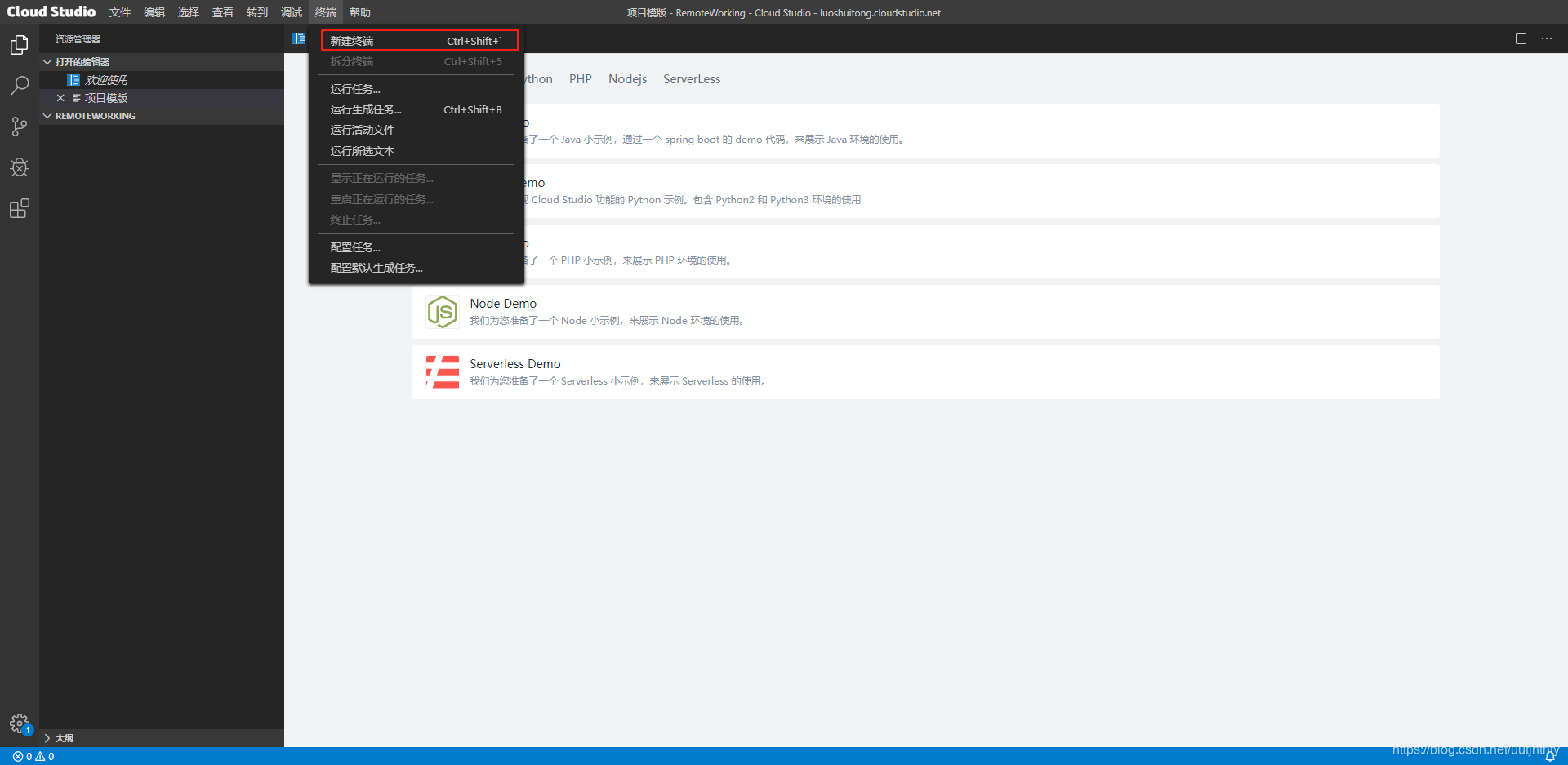
Task: Open the 选择 menu
Action: [189, 12]
